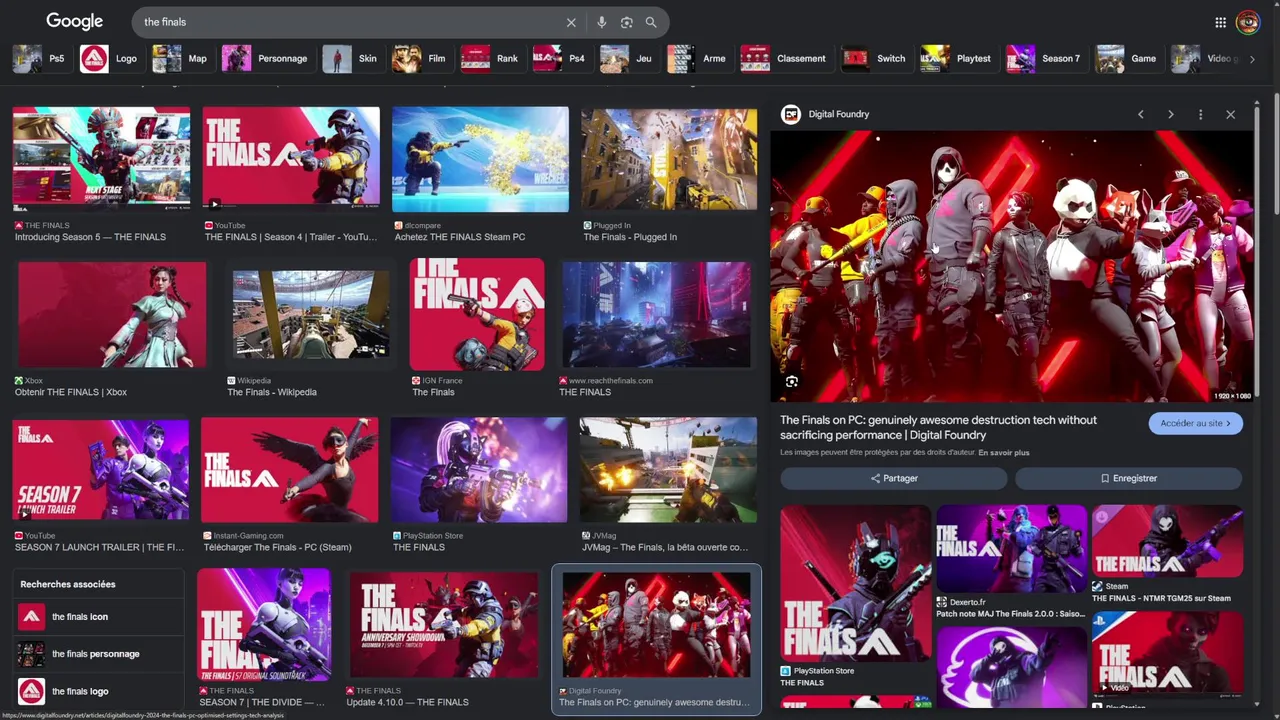Filter results by Ps5 chip

point(40,58)
